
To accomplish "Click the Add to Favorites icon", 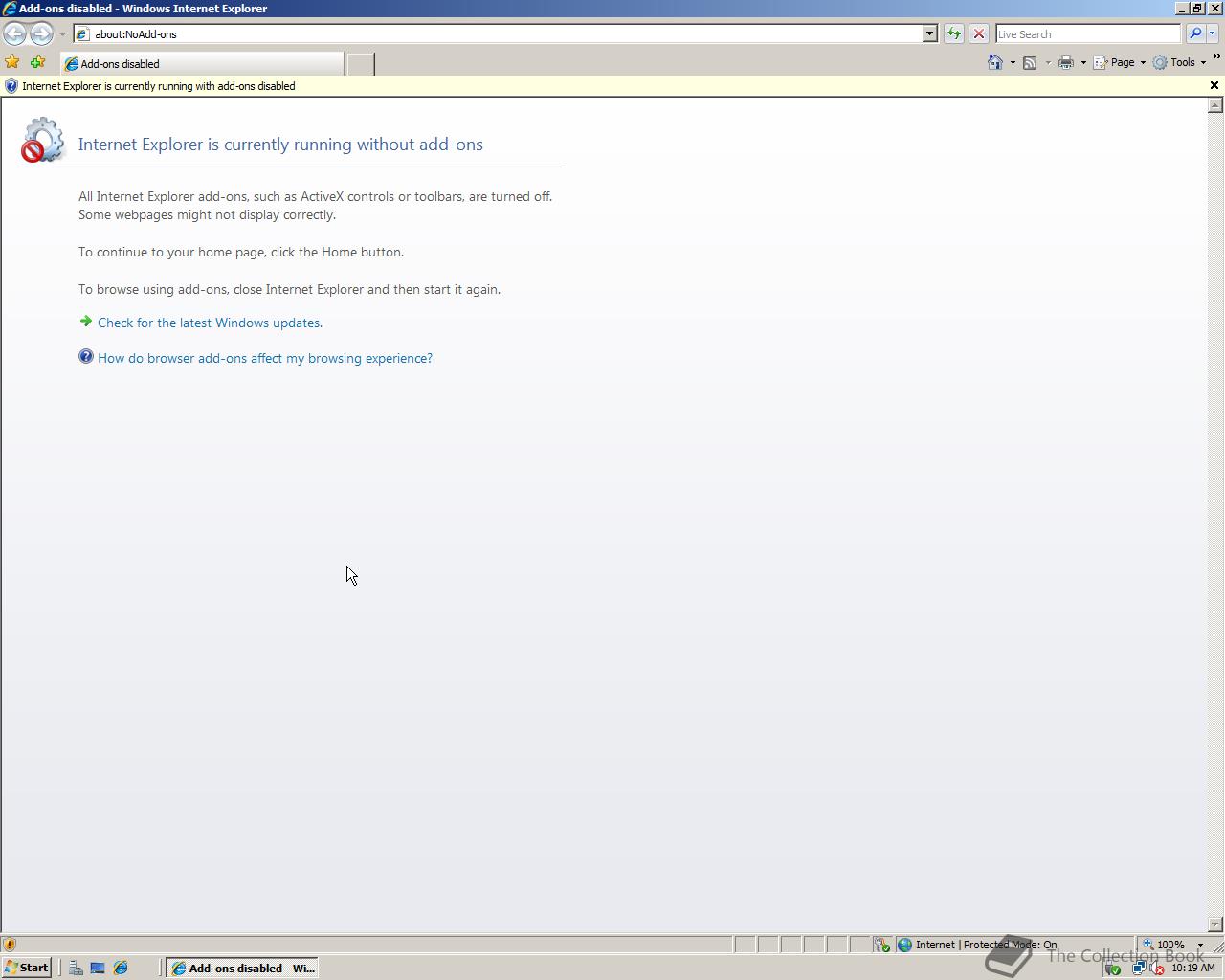I will click(x=37, y=62).
